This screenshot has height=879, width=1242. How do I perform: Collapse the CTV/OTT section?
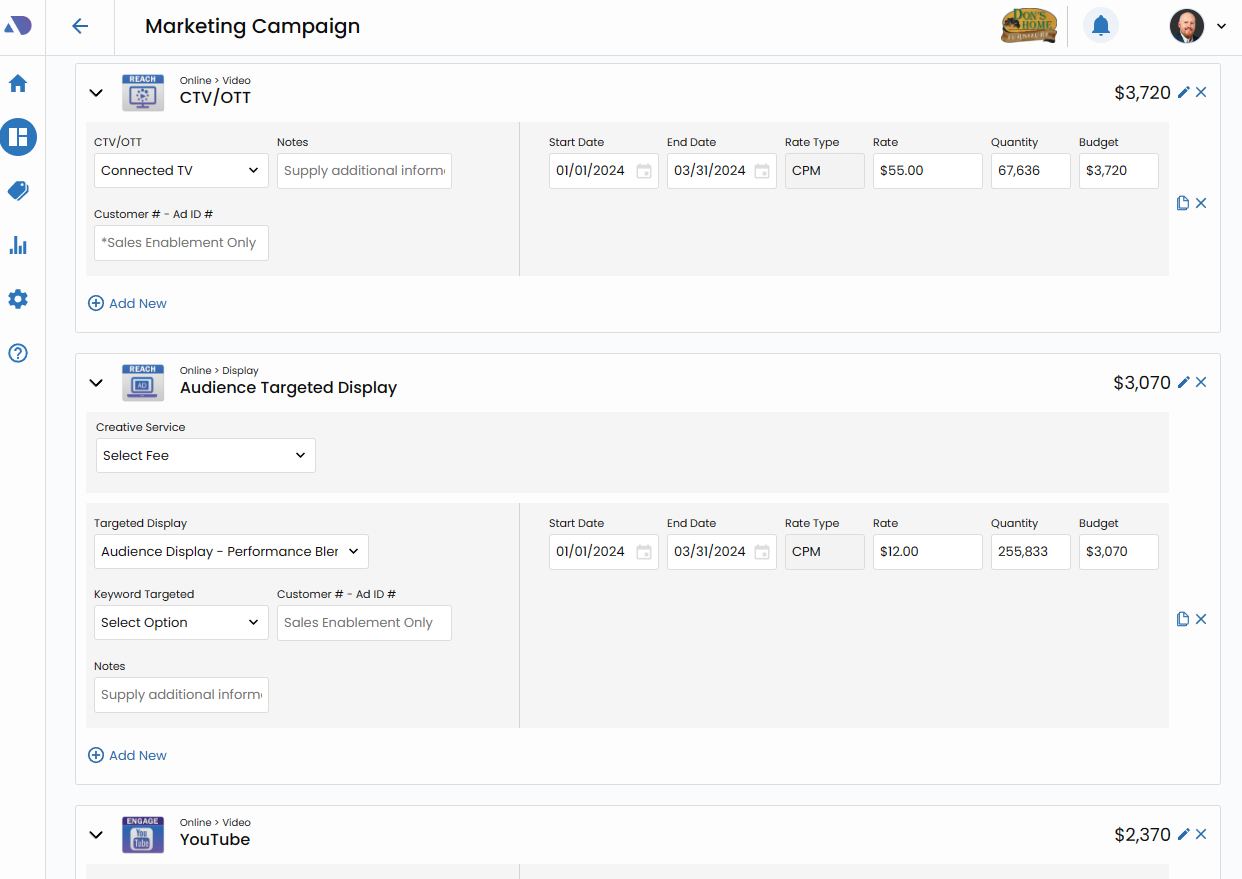pyautogui.click(x=96, y=93)
